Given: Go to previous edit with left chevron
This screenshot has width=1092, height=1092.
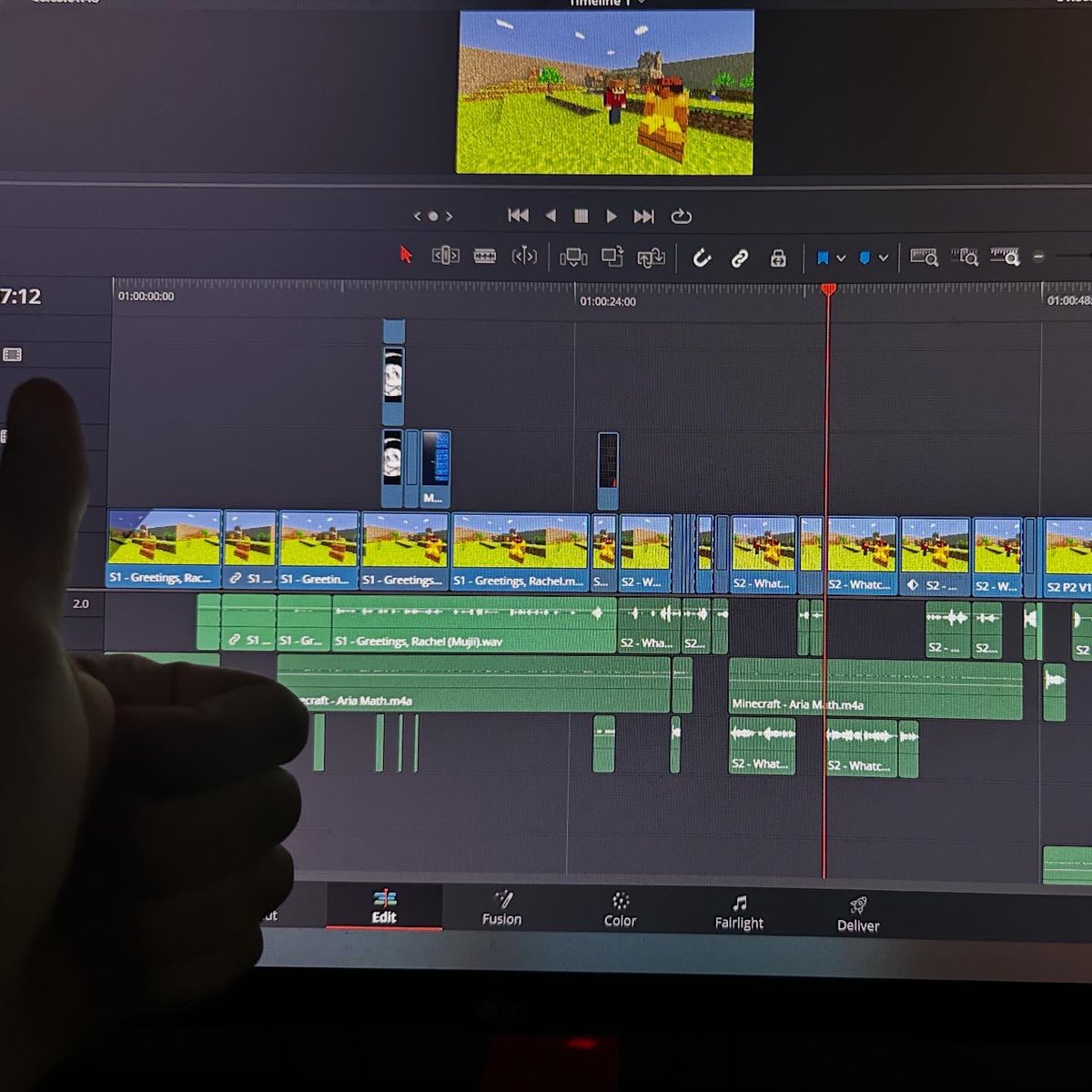Looking at the screenshot, I should (417, 216).
